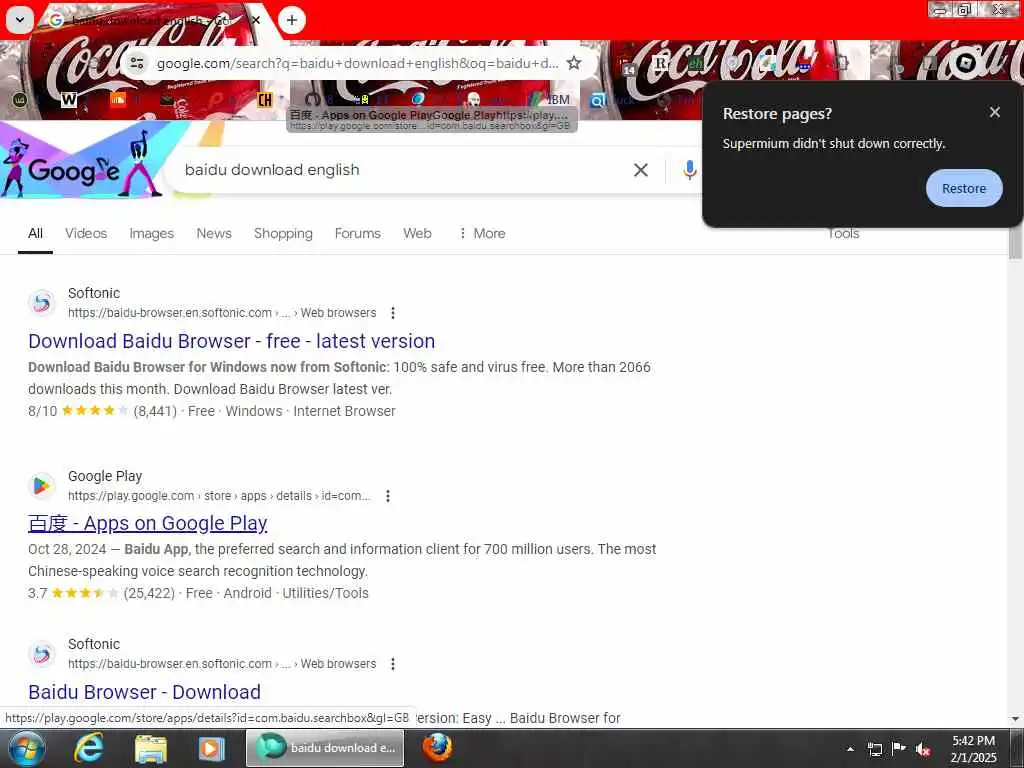Open the green eh extension icon
This screenshot has width=1024, height=768.
tap(696, 63)
